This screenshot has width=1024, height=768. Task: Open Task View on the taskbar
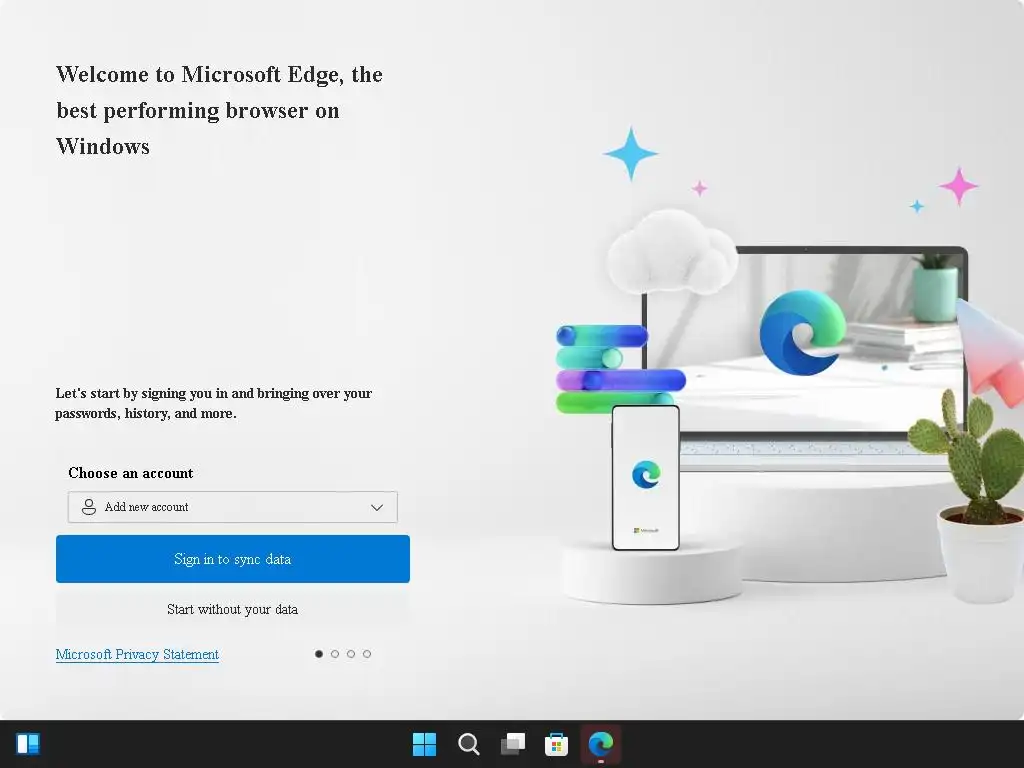tap(513, 744)
